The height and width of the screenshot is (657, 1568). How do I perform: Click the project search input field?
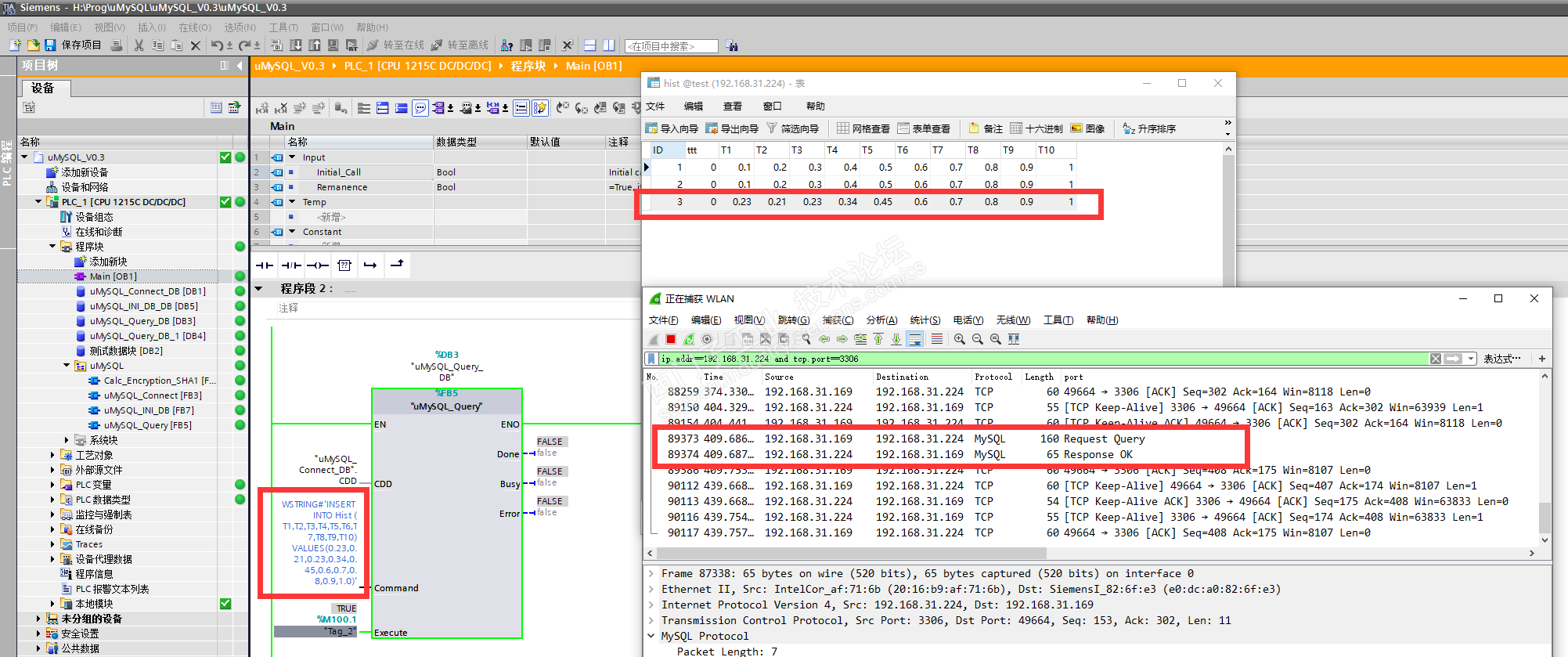tap(671, 46)
